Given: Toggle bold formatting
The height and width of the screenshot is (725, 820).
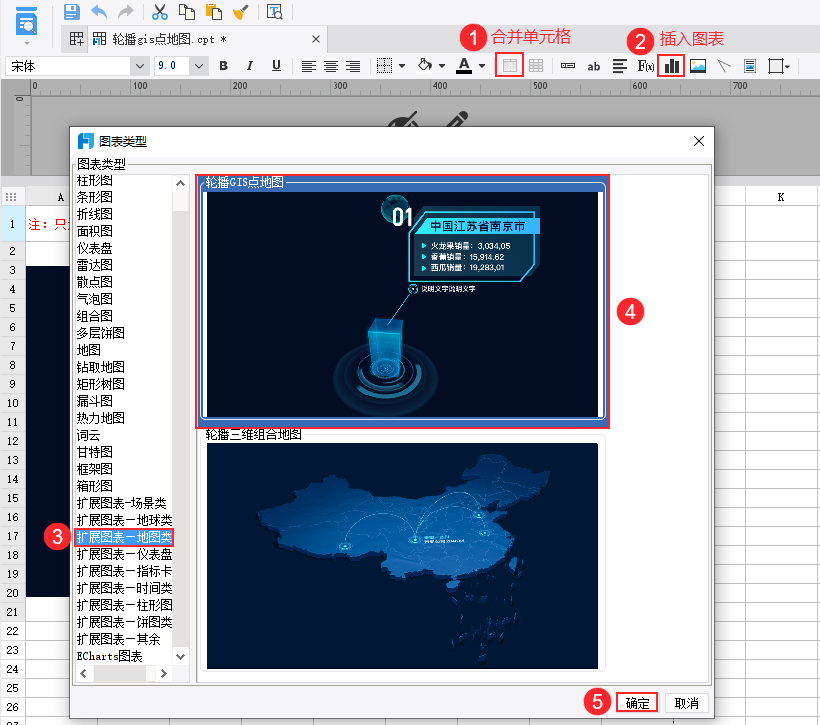Looking at the screenshot, I should pos(223,66).
